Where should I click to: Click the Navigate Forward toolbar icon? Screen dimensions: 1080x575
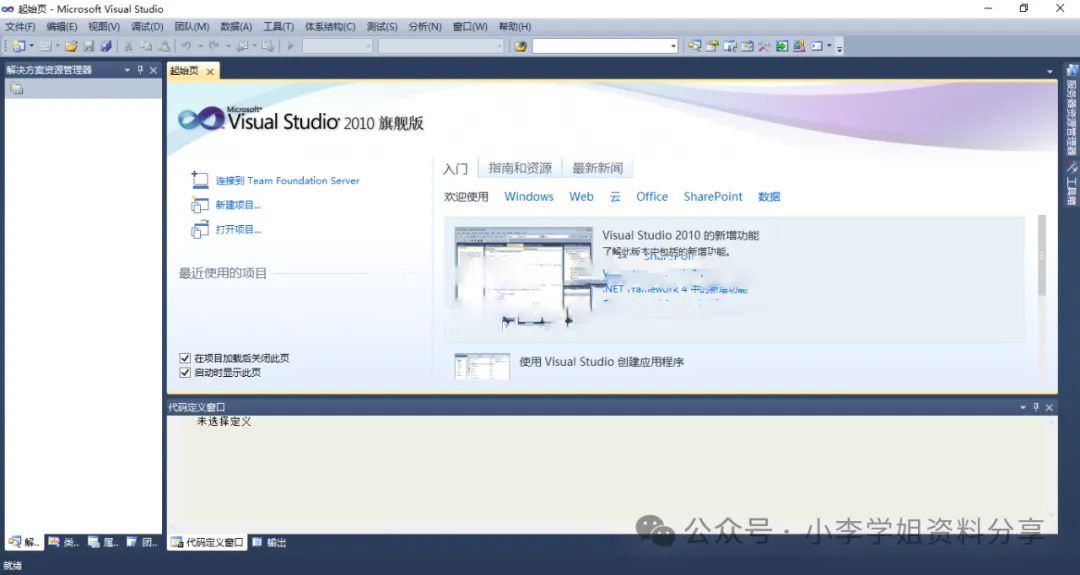point(267,46)
